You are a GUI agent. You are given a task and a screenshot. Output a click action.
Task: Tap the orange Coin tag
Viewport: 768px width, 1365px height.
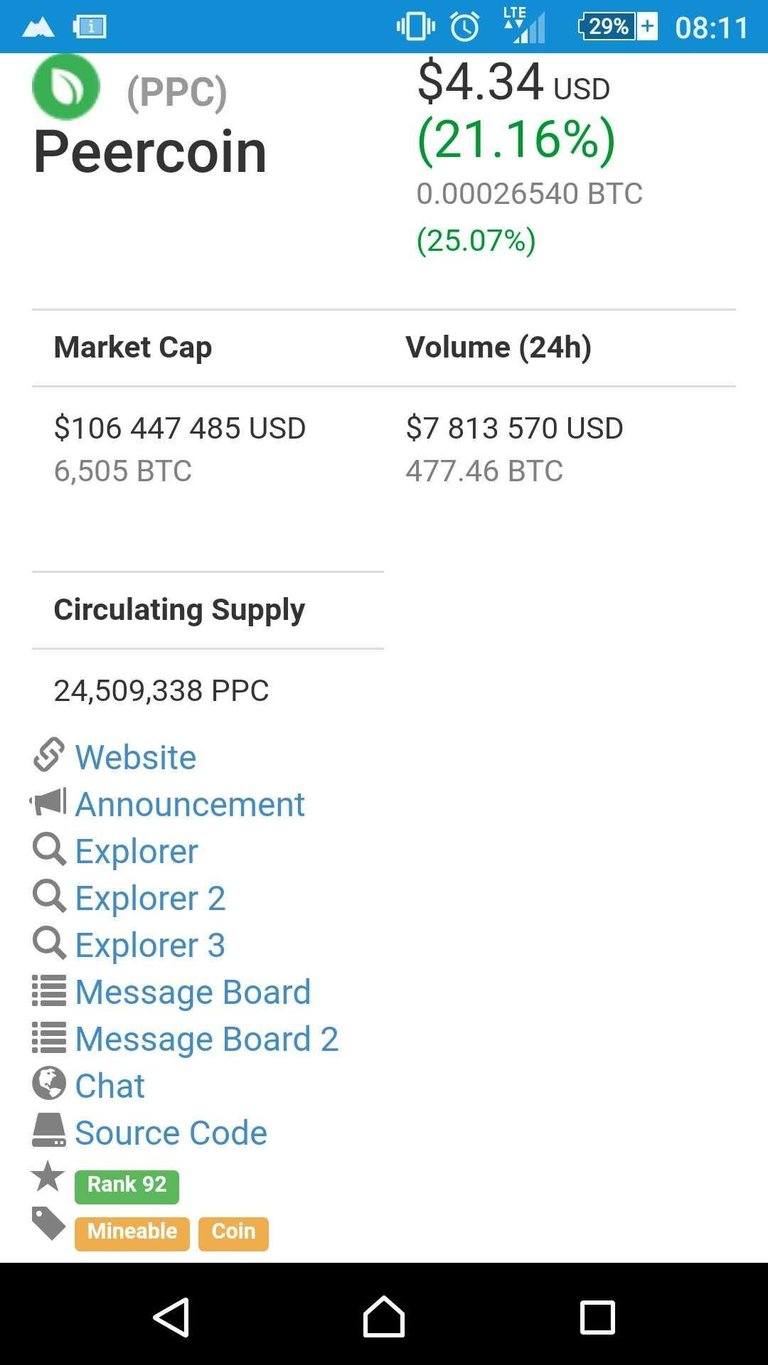tap(233, 1233)
